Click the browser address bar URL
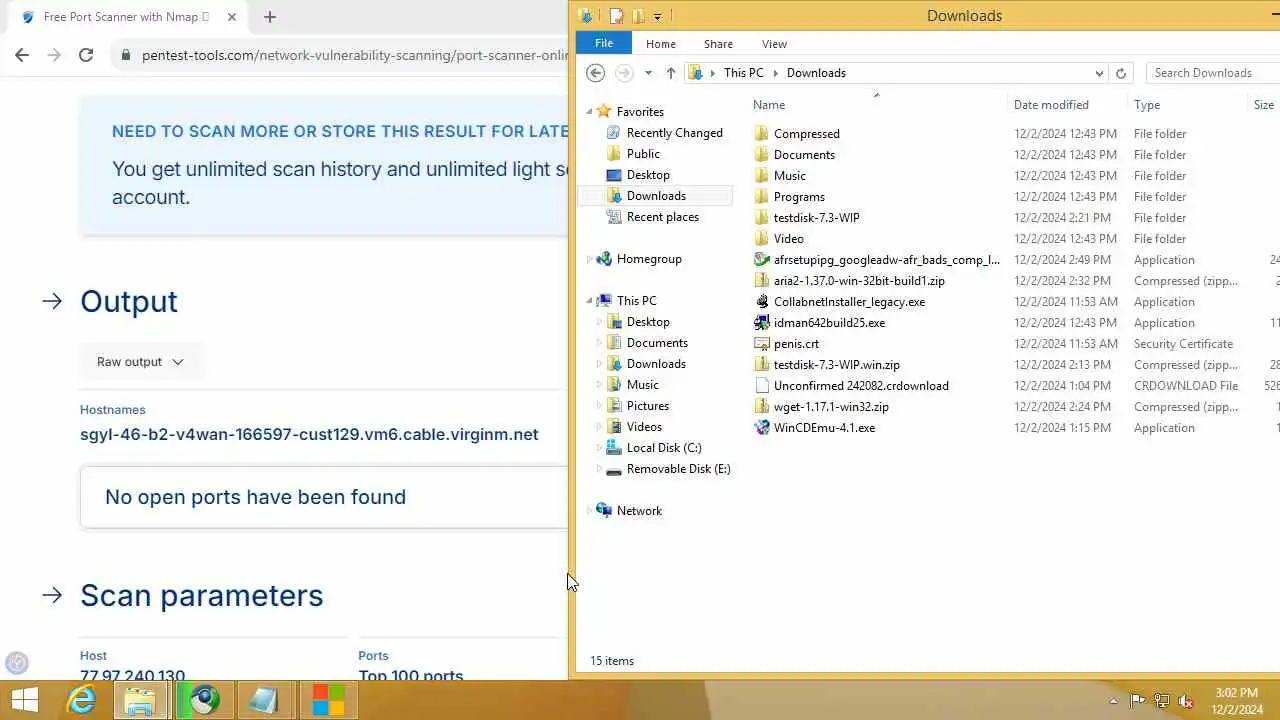 pyautogui.click(x=355, y=55)
